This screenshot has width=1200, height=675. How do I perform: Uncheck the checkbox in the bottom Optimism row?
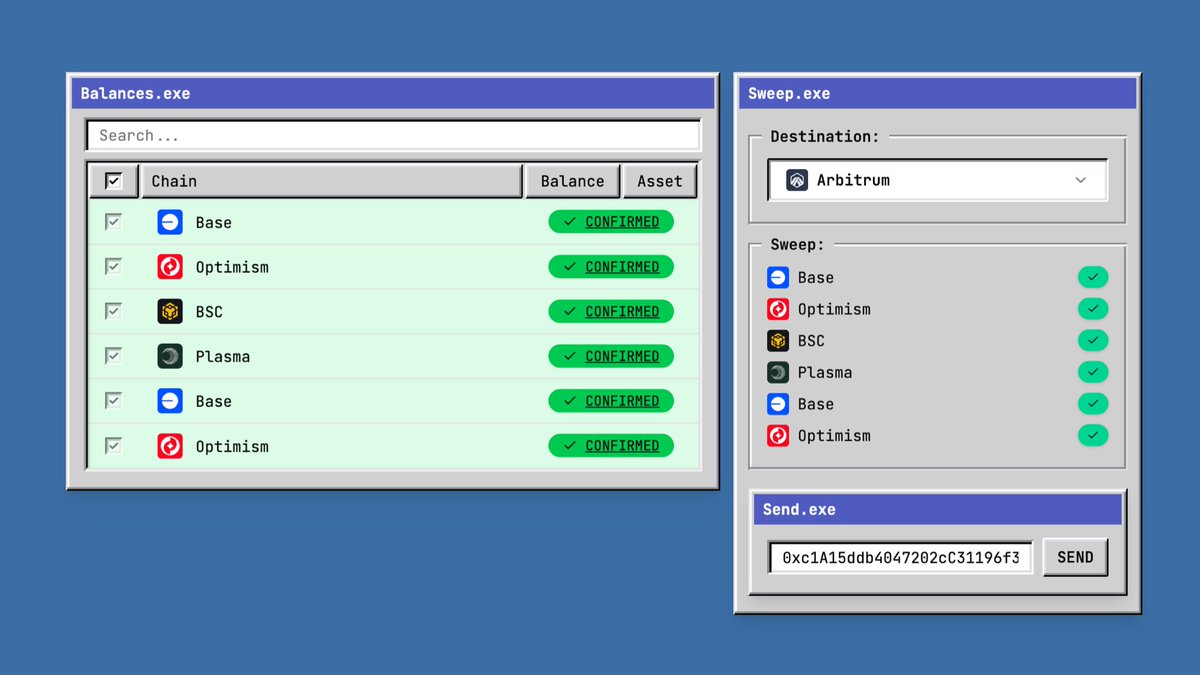[114, 445]
